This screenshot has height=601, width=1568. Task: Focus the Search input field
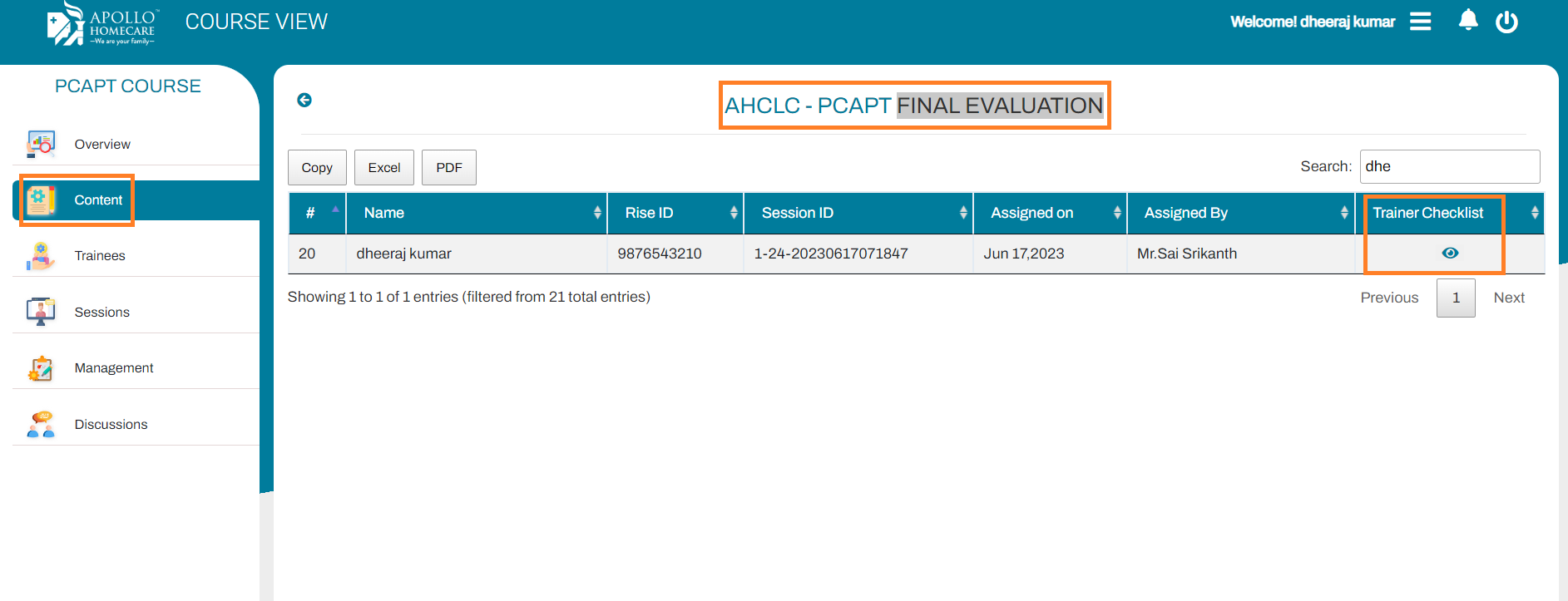tap(1450, 166)
